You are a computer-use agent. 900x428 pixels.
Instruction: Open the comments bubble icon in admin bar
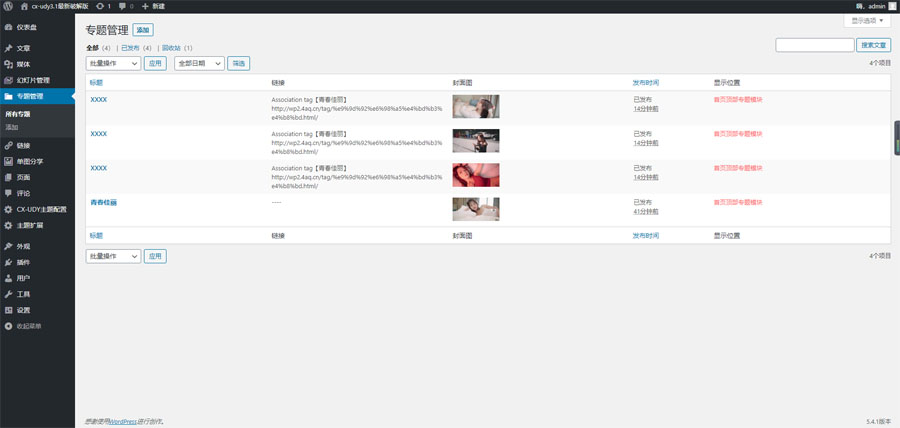(x=122, y=6)
